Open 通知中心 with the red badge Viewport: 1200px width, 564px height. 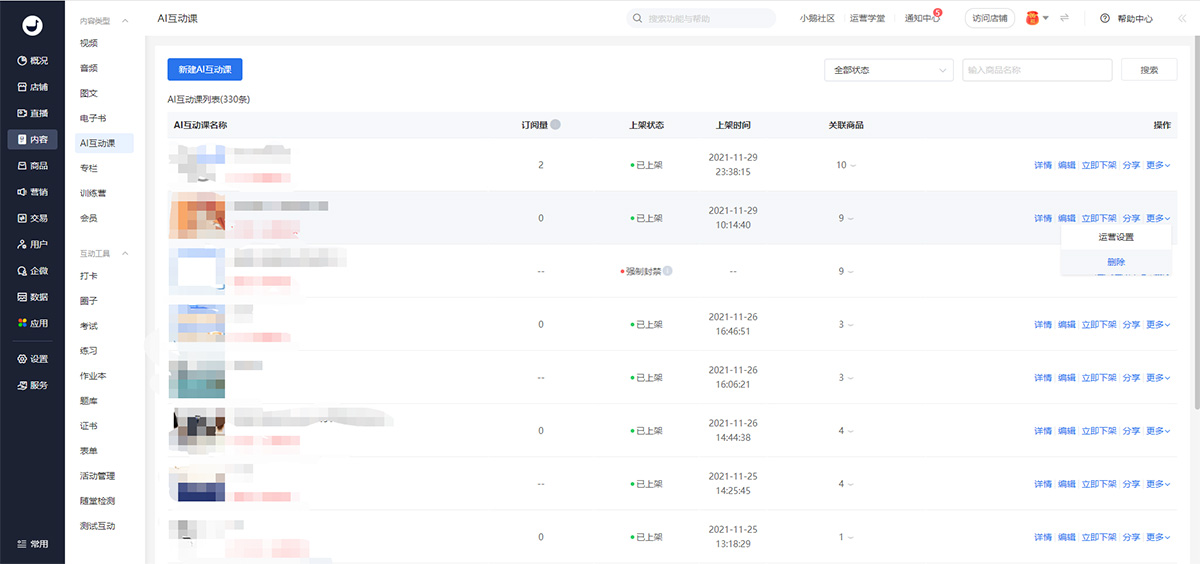point(921,18)
